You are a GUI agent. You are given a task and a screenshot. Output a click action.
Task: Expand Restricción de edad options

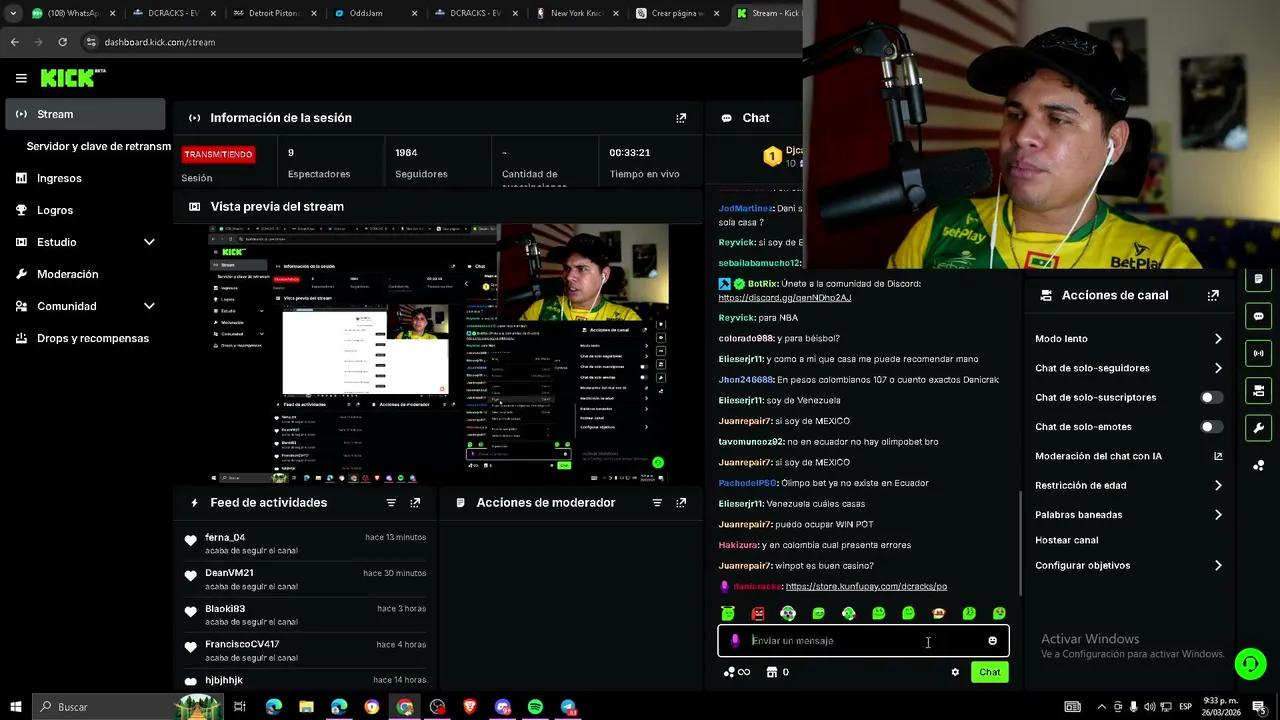click(x=1218, y=486)
